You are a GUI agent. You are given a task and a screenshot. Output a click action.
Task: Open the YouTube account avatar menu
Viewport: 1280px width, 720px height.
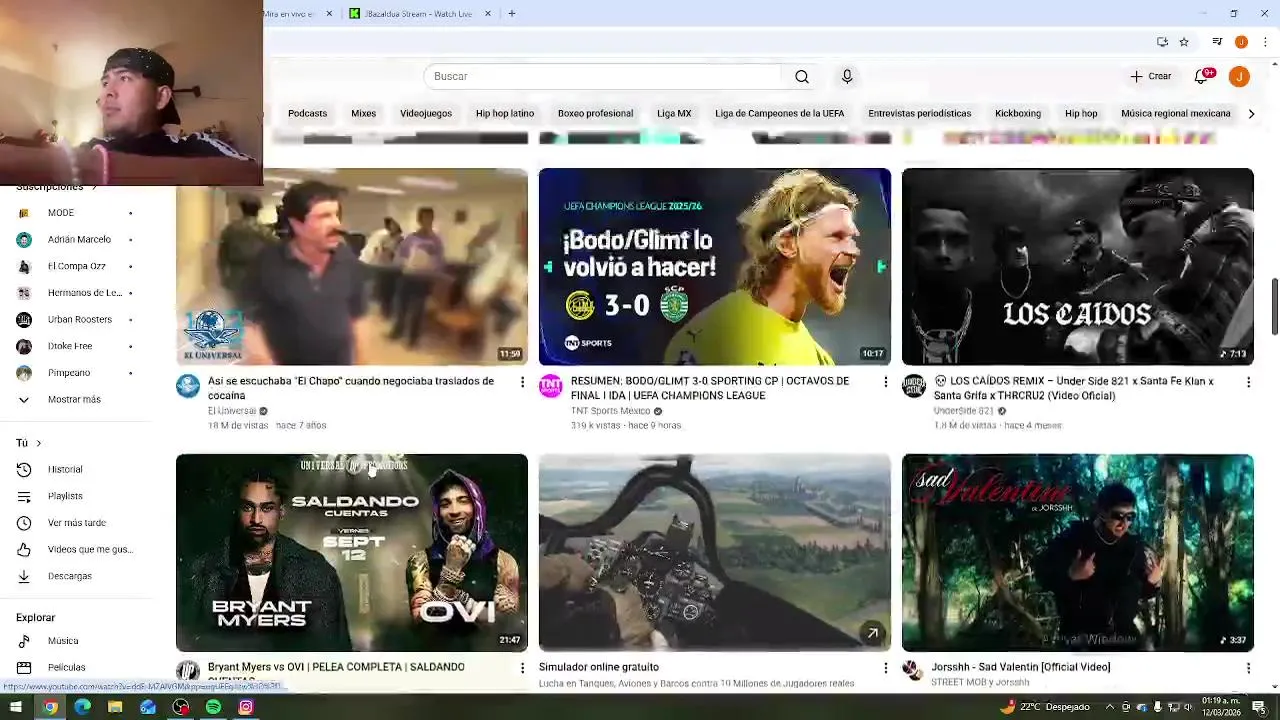coord(1239,76)
